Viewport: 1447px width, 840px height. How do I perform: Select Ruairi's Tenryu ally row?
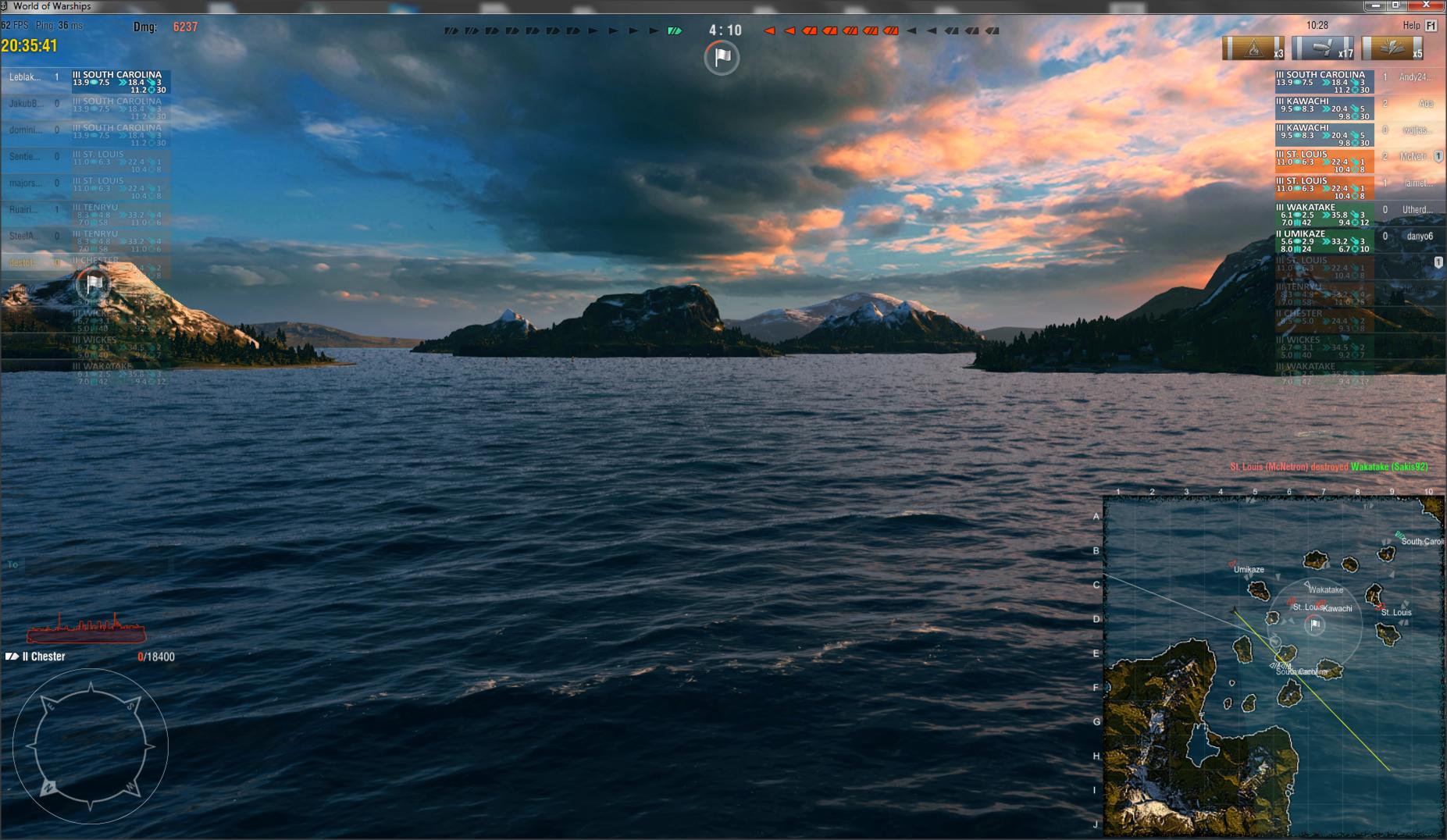(86, 214)
